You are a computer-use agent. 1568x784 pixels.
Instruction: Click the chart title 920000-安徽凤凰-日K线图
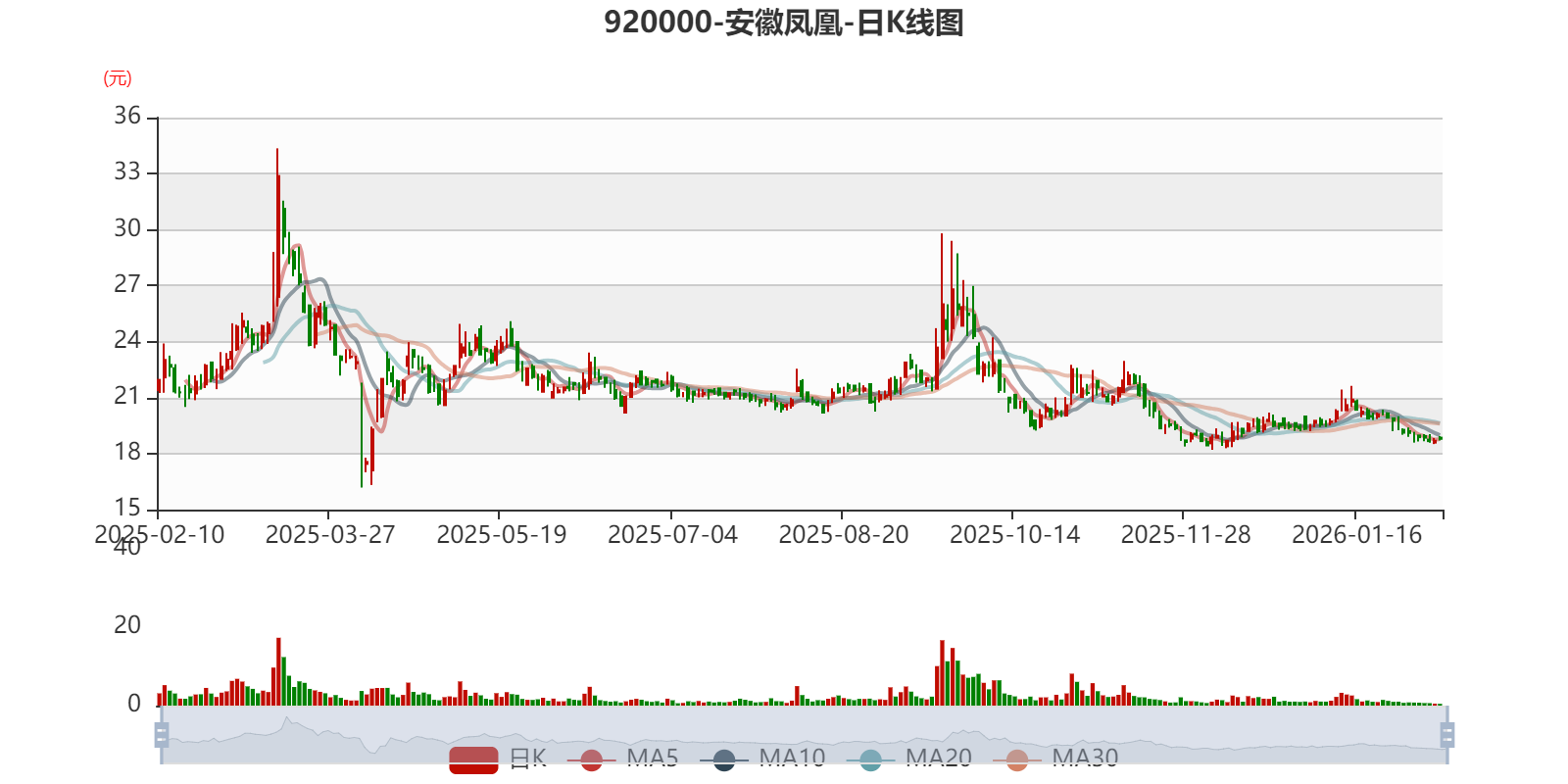[784, 23]
